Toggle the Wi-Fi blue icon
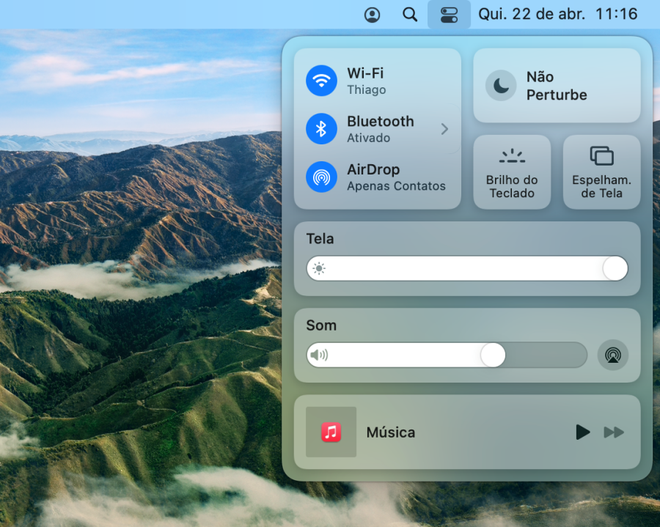The image size is (660, 527). coord(321,80)
